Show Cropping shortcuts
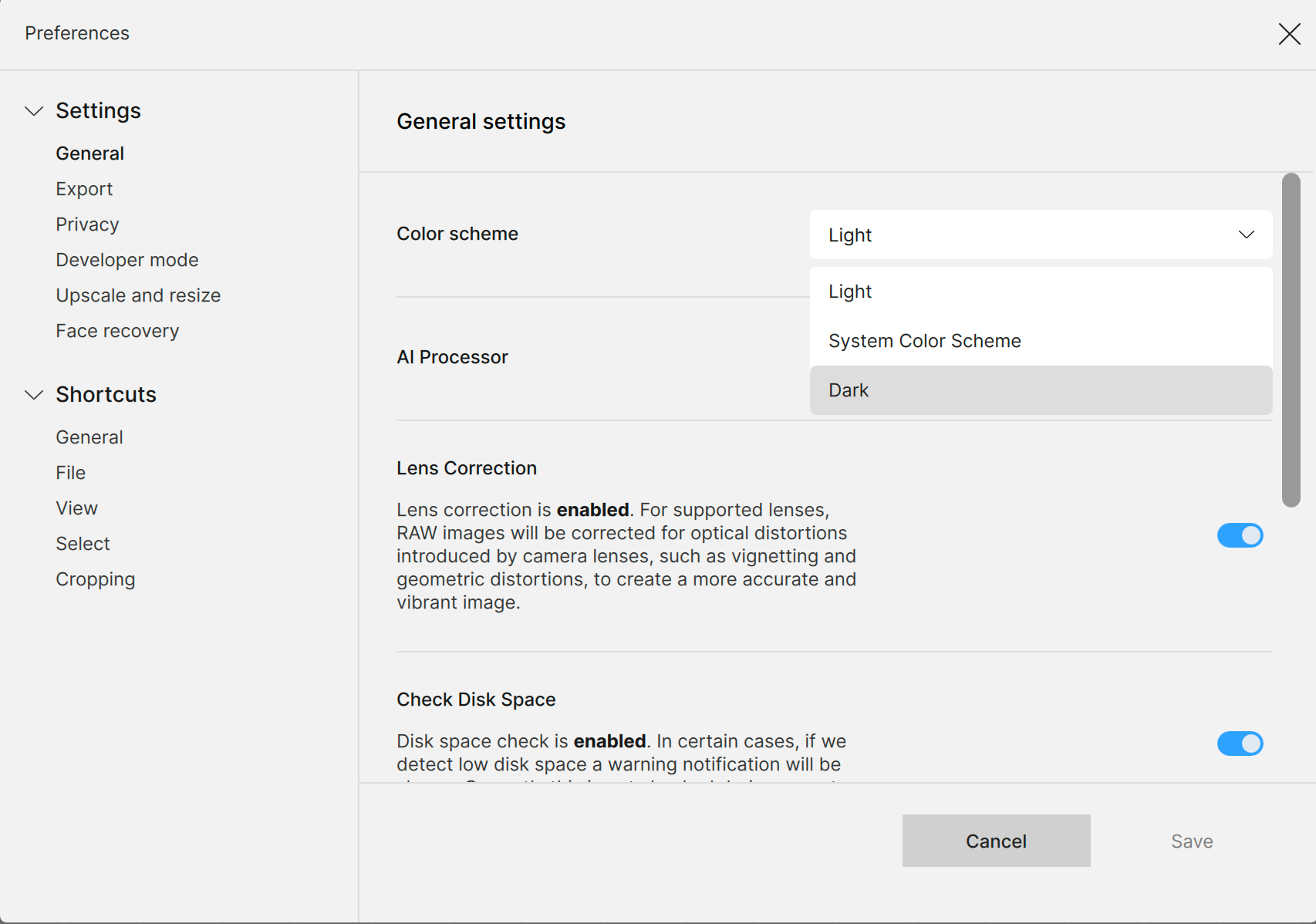Image resolution: width=1316 pixels, height=924 pixels. pos(96,579)
